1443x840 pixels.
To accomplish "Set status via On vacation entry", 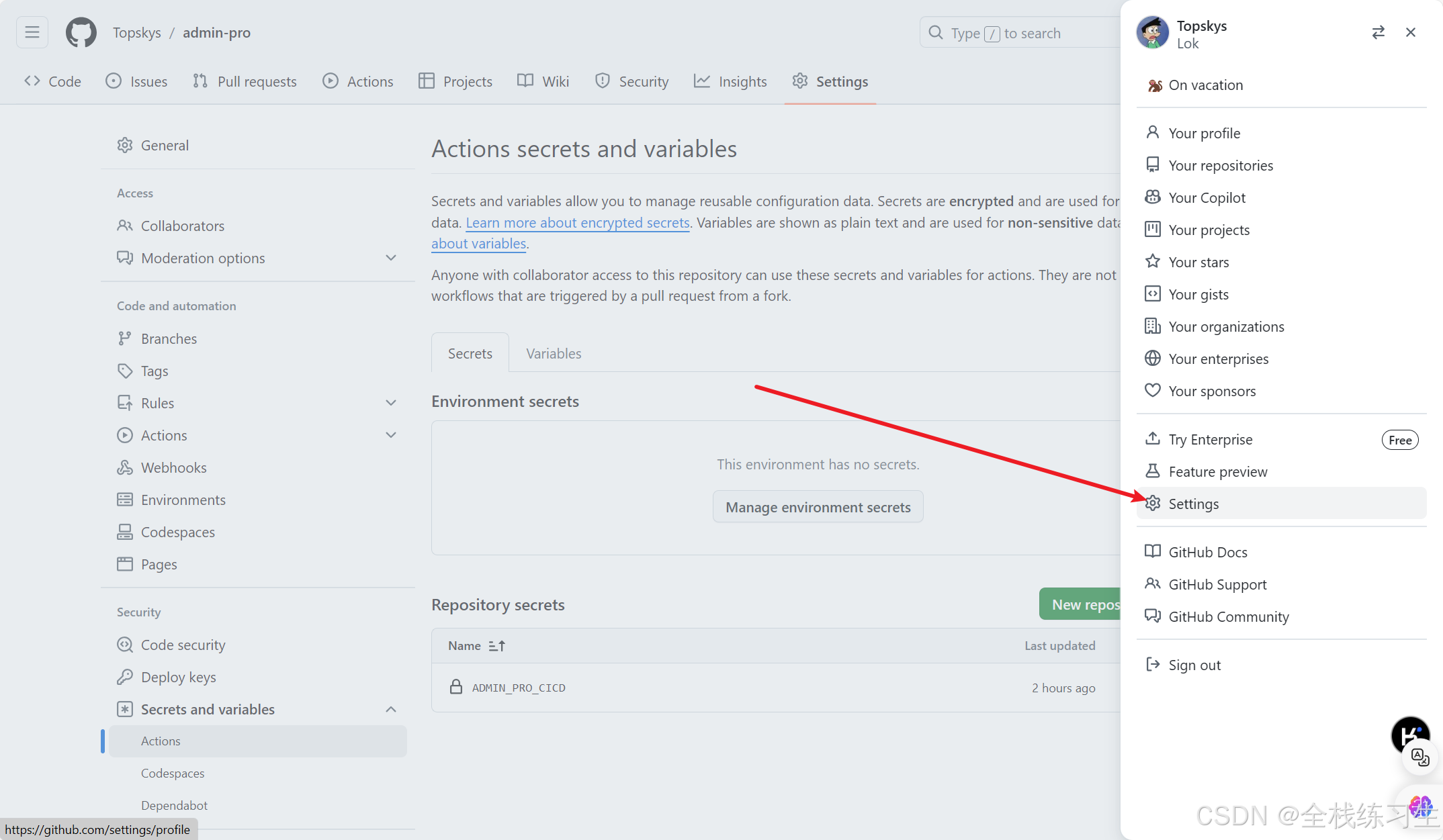I will (1205, 85).
